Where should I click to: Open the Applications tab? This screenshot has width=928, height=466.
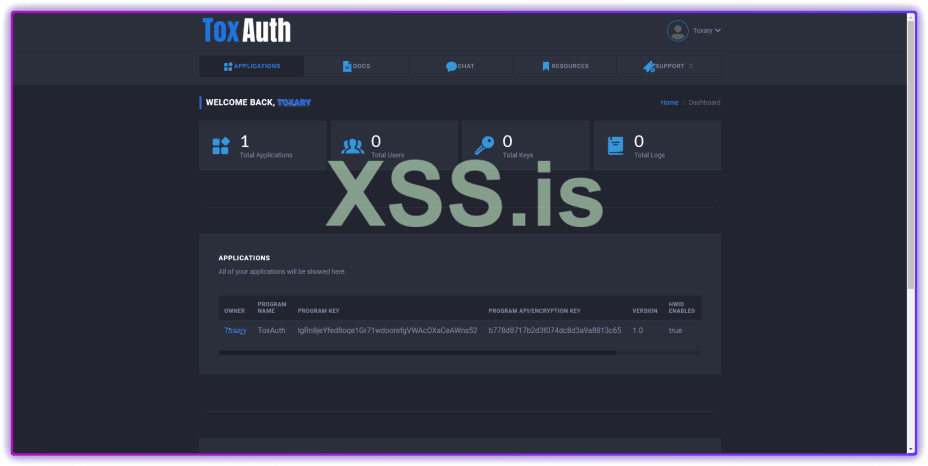252,66
